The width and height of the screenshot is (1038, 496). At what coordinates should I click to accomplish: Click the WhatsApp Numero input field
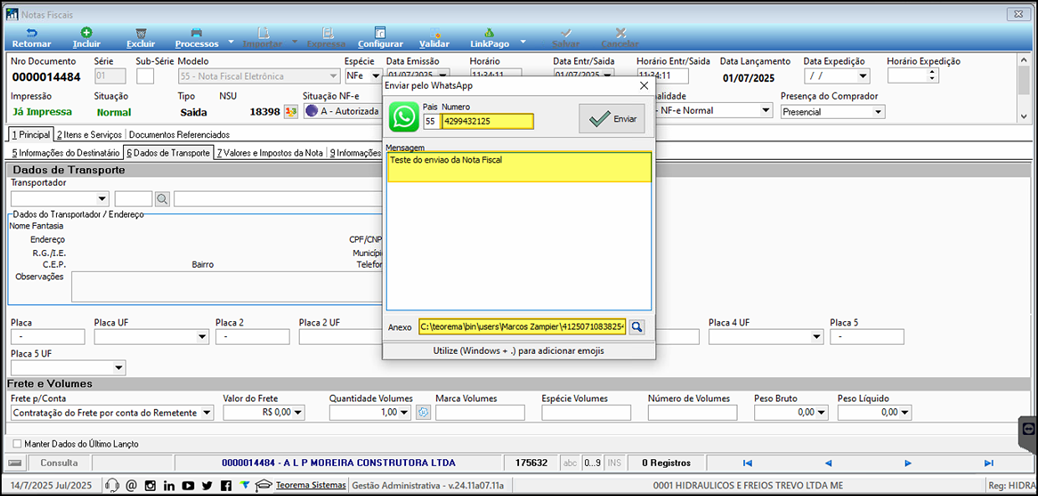pos(487,122)
